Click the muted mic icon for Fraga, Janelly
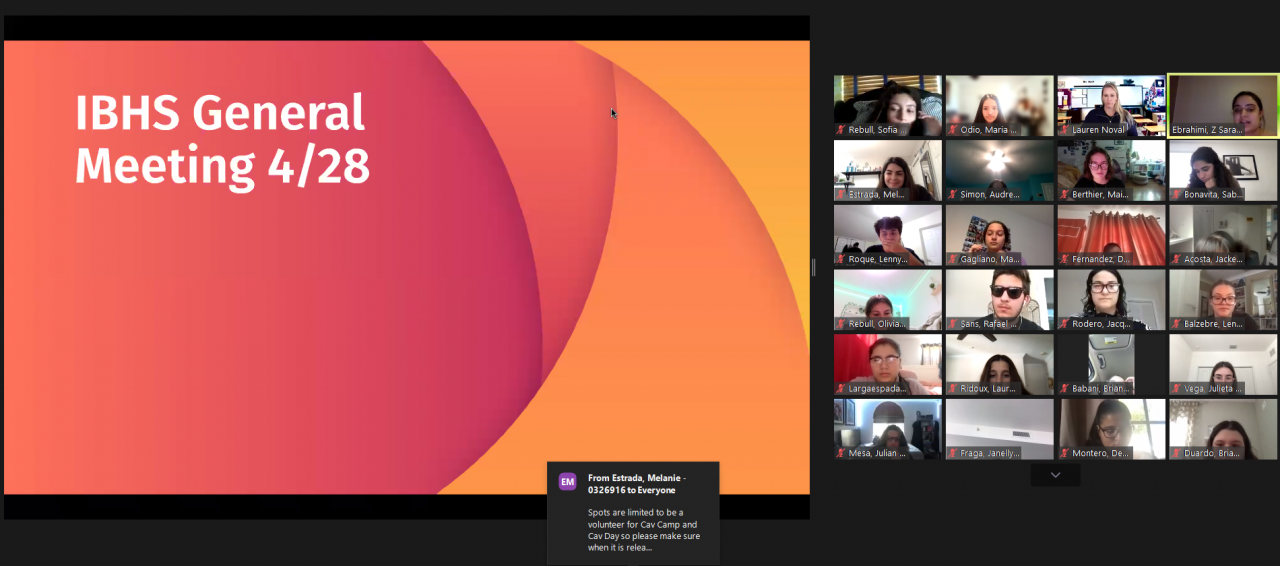Screen dimensions: 1280x566 953,453
